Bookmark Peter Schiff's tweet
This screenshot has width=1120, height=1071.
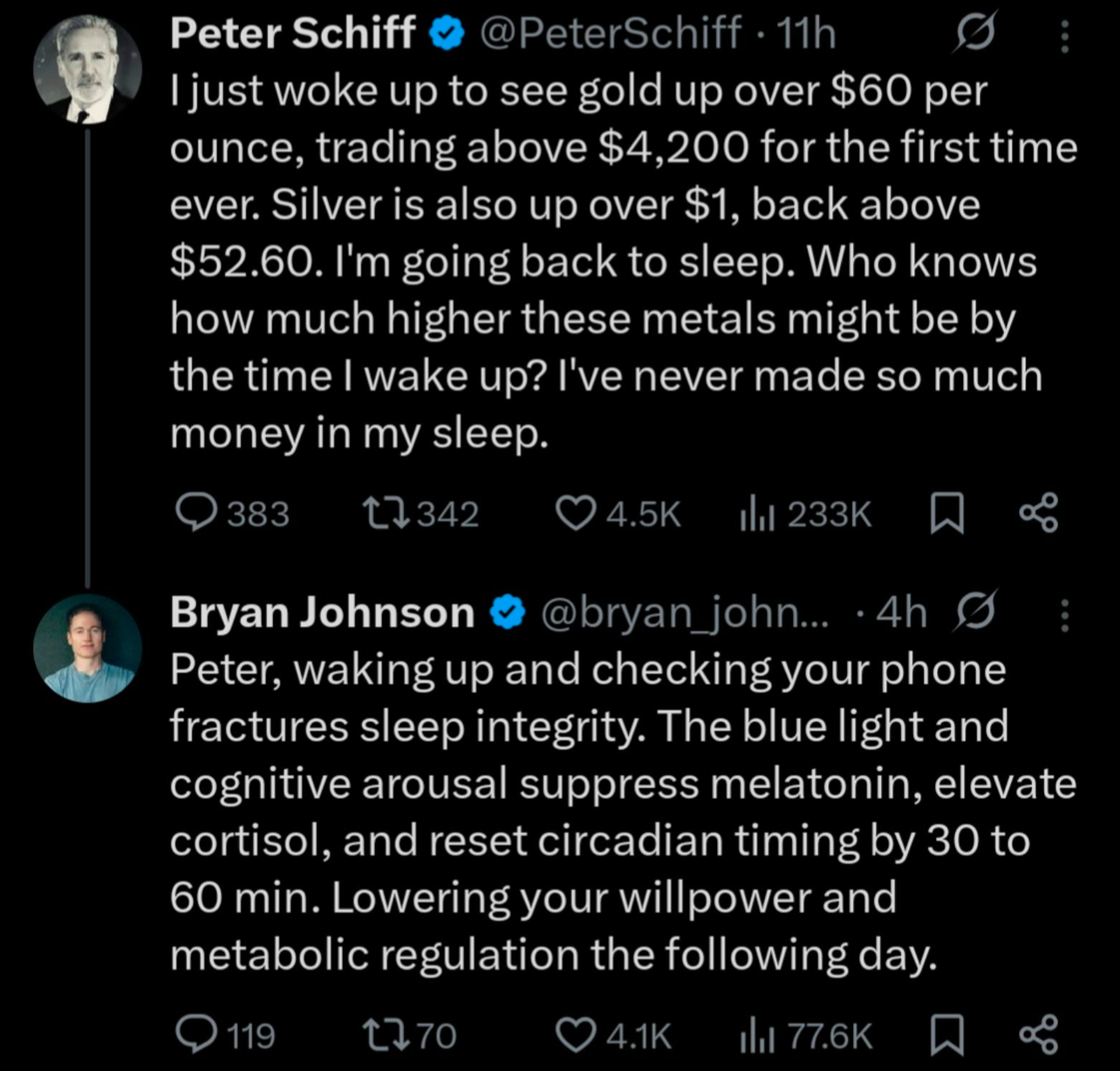pos(947,514)
